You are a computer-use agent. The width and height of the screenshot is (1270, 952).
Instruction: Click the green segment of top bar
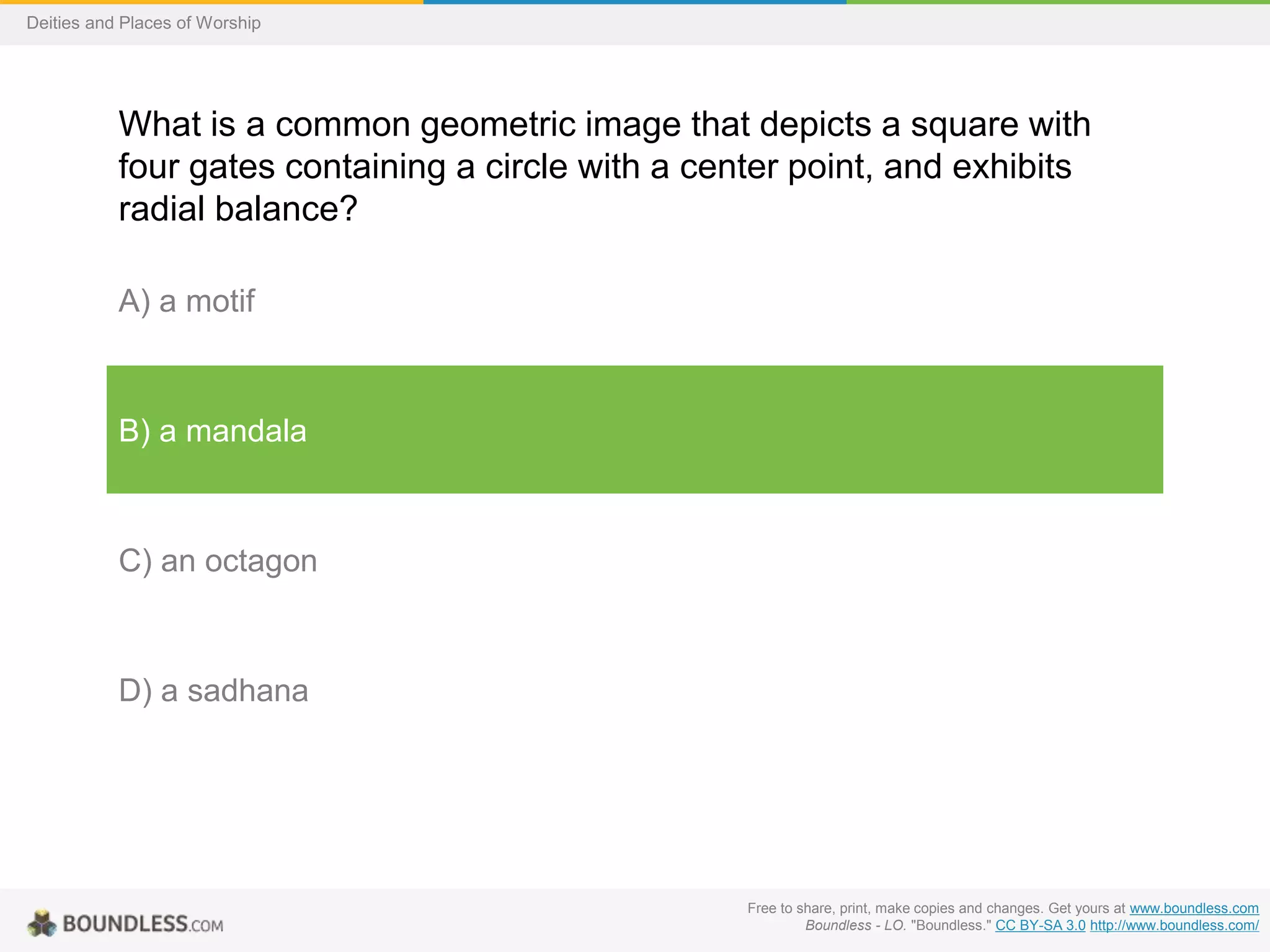click(1057, 2)
